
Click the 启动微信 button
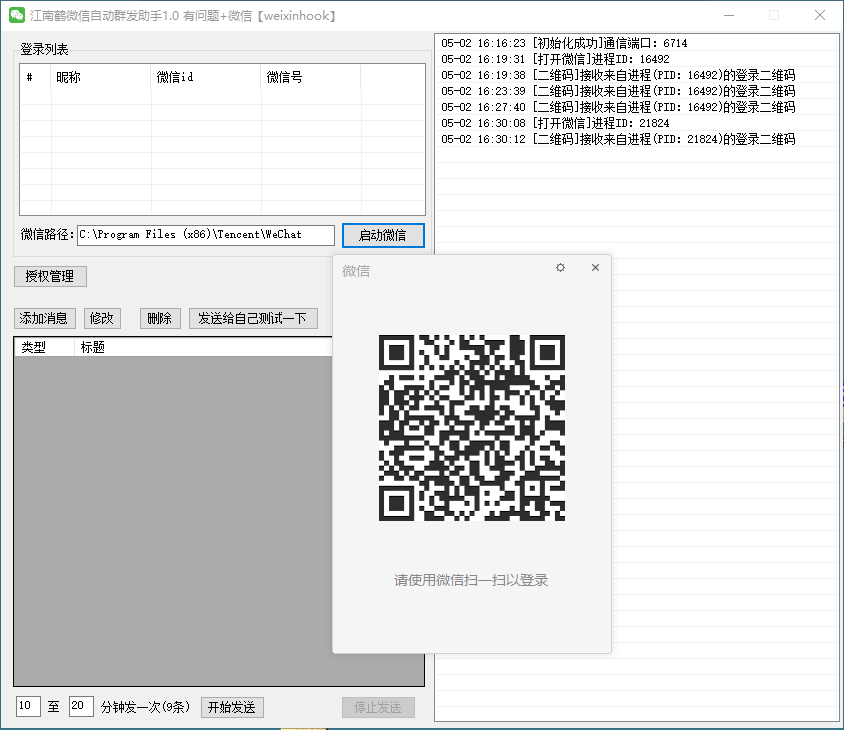point(383,235)
